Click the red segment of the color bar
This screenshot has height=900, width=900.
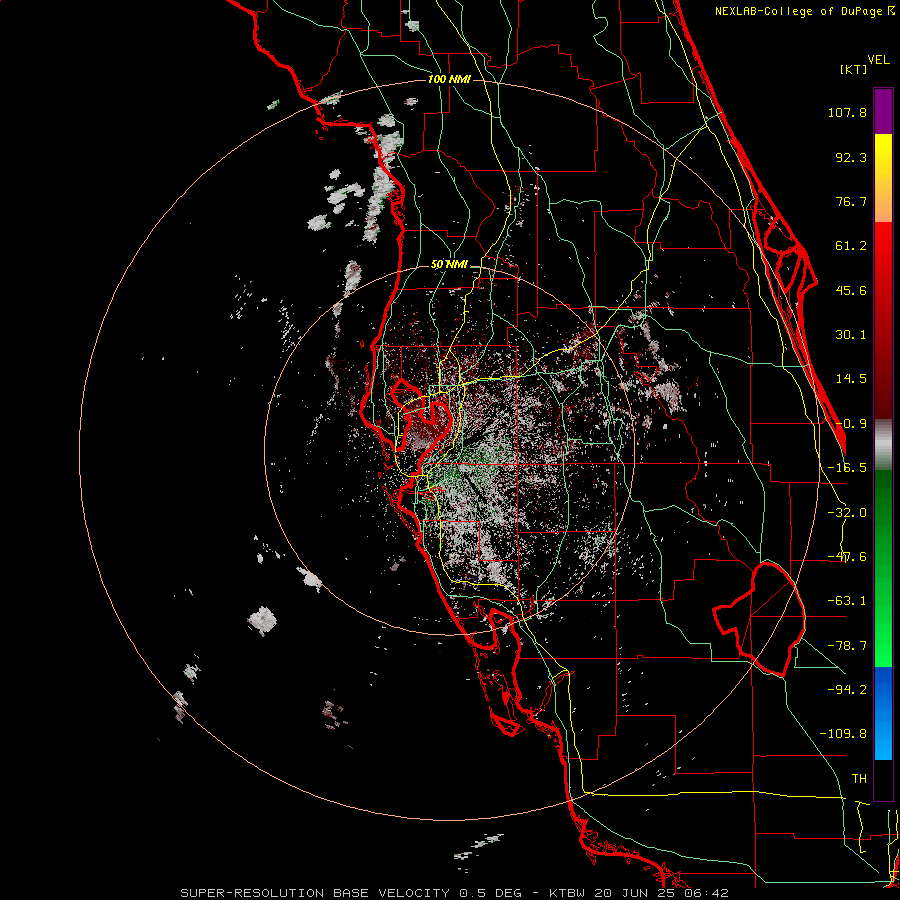pos(883,320)
